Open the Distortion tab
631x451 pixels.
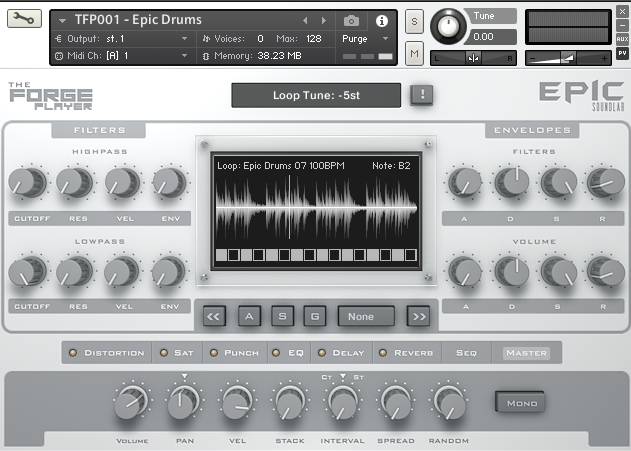tap(114, 353)
